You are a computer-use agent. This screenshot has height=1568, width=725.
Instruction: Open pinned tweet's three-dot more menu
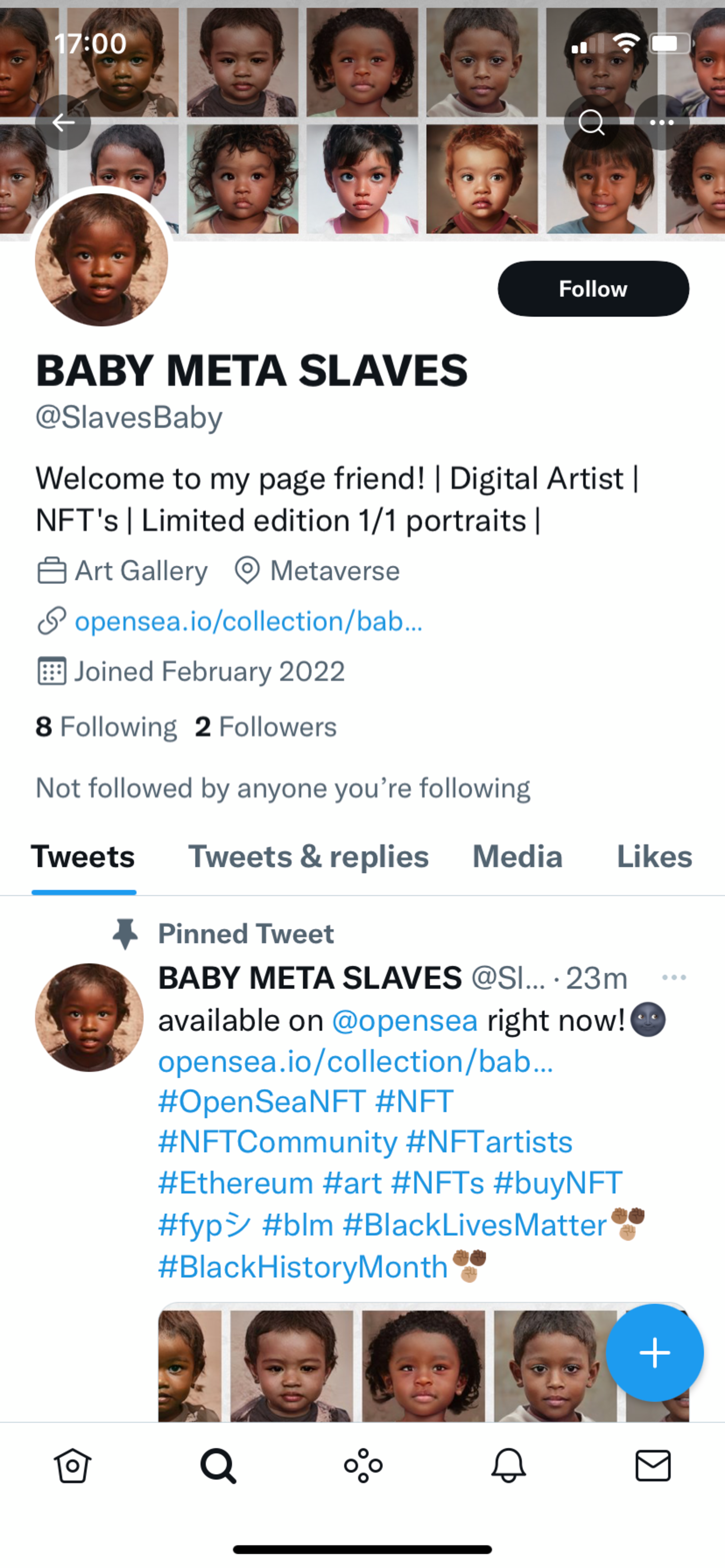[x=674, y=977]
